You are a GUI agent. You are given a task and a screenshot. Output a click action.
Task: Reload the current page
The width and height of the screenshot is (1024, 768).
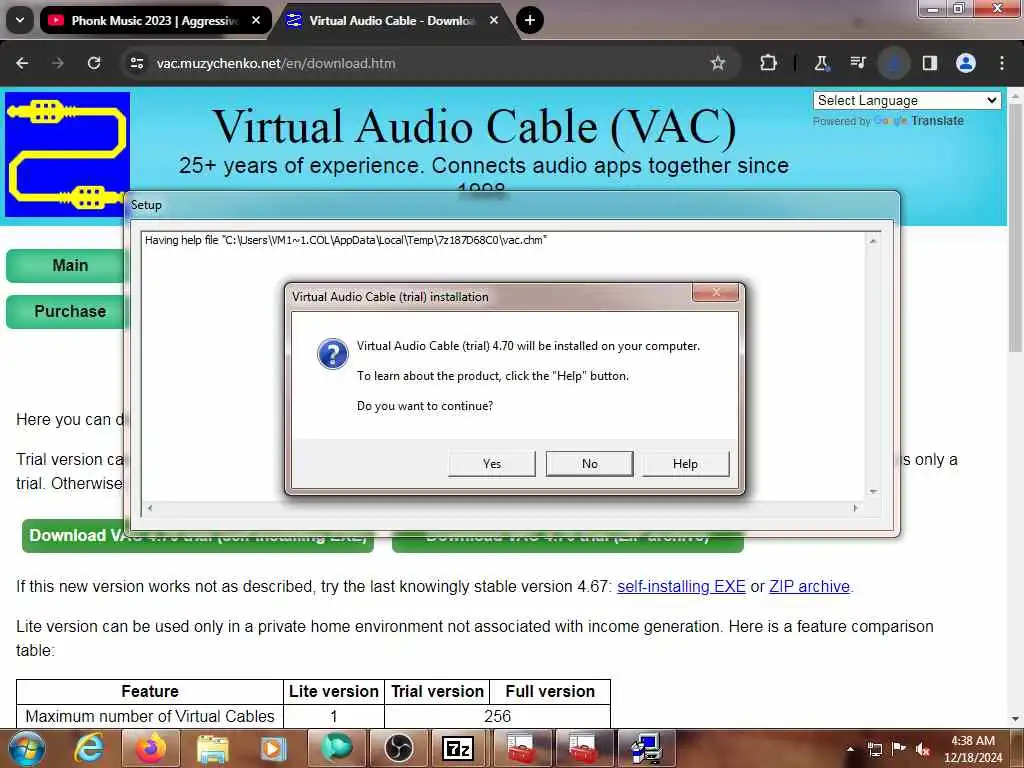[94, 63]
